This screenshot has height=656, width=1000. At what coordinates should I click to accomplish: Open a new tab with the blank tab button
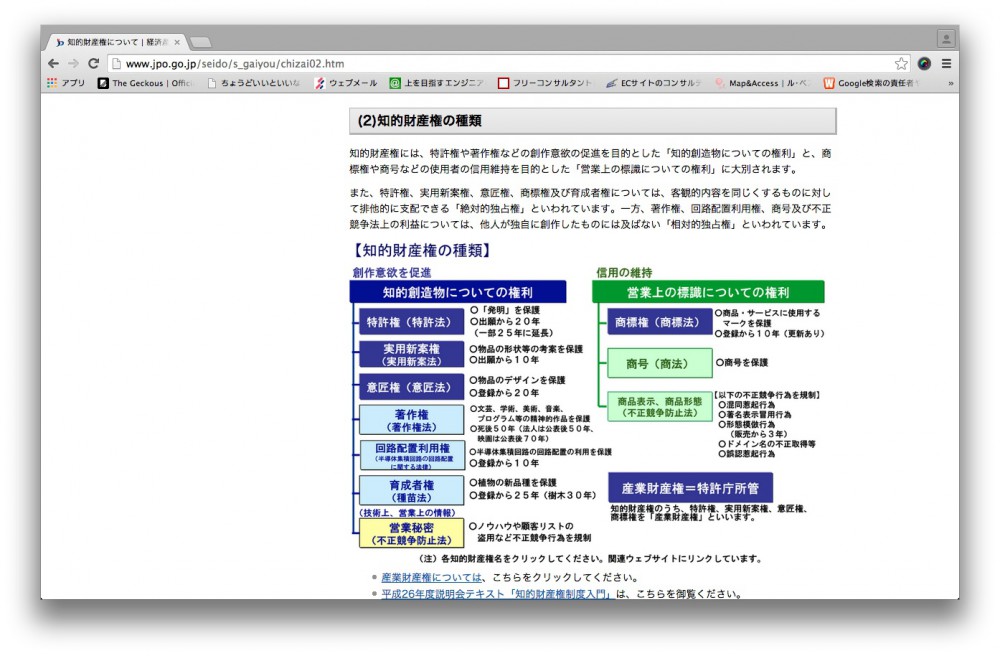(x=201, y=43)
